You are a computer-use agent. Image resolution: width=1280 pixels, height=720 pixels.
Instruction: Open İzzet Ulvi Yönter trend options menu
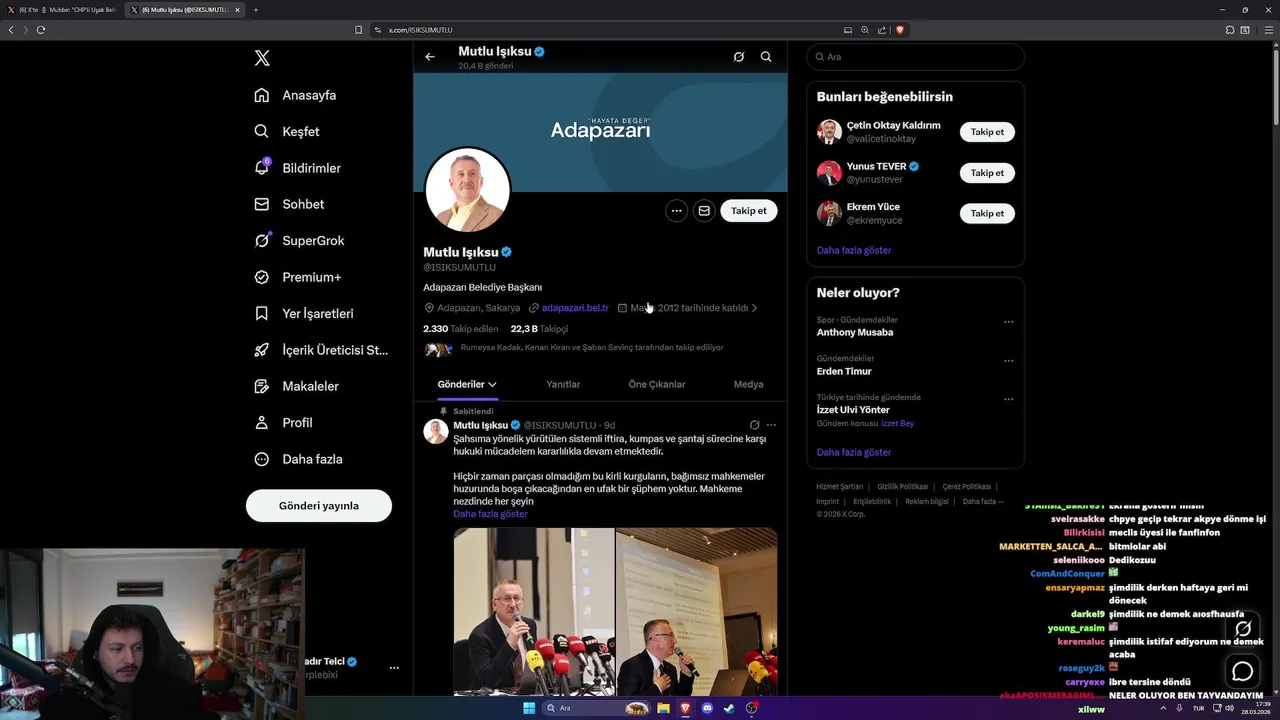click(x=1008, y=400)
